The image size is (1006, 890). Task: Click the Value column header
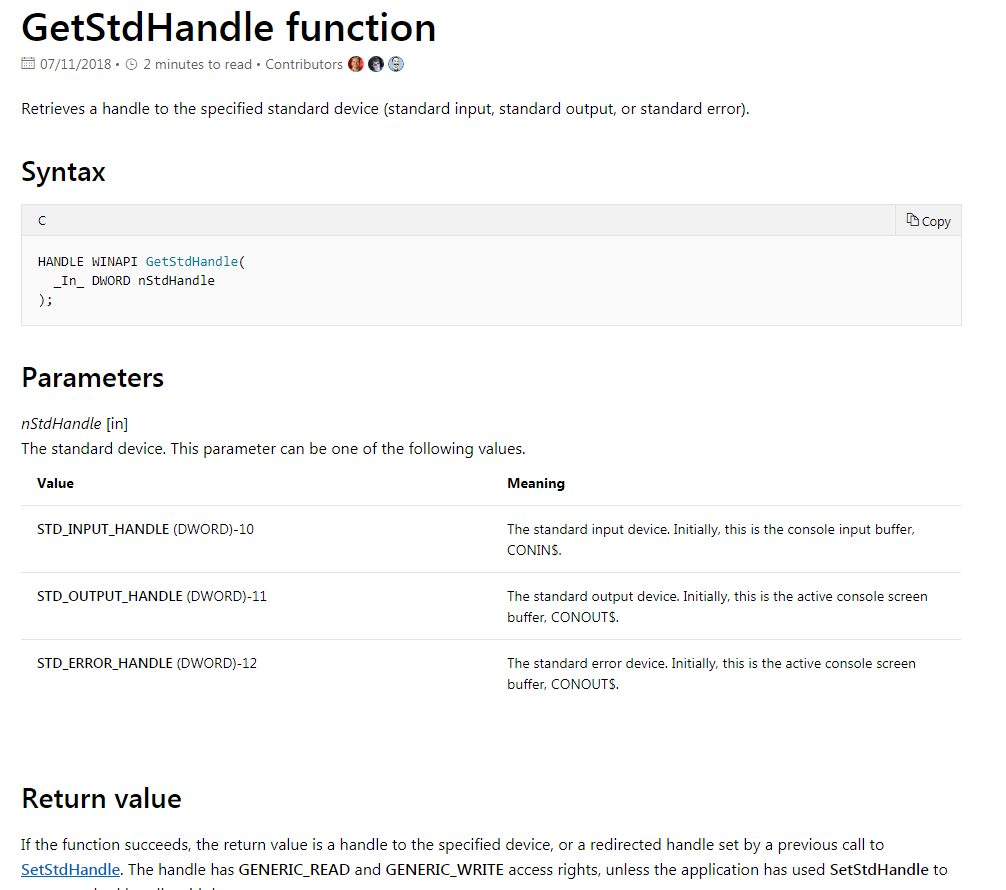(55, 483)
